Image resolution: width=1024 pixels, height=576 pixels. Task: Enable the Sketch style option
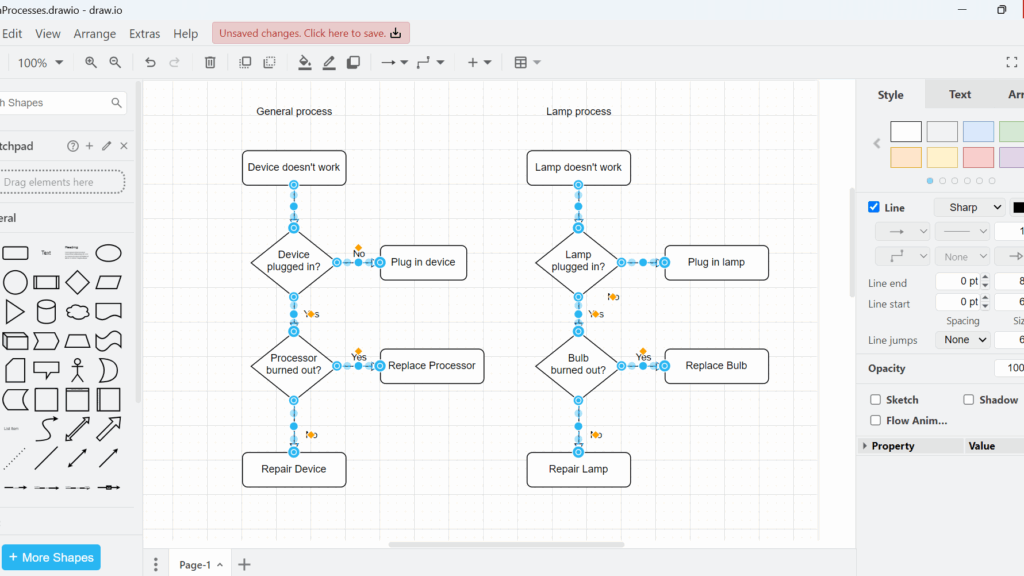coord(877,399)
